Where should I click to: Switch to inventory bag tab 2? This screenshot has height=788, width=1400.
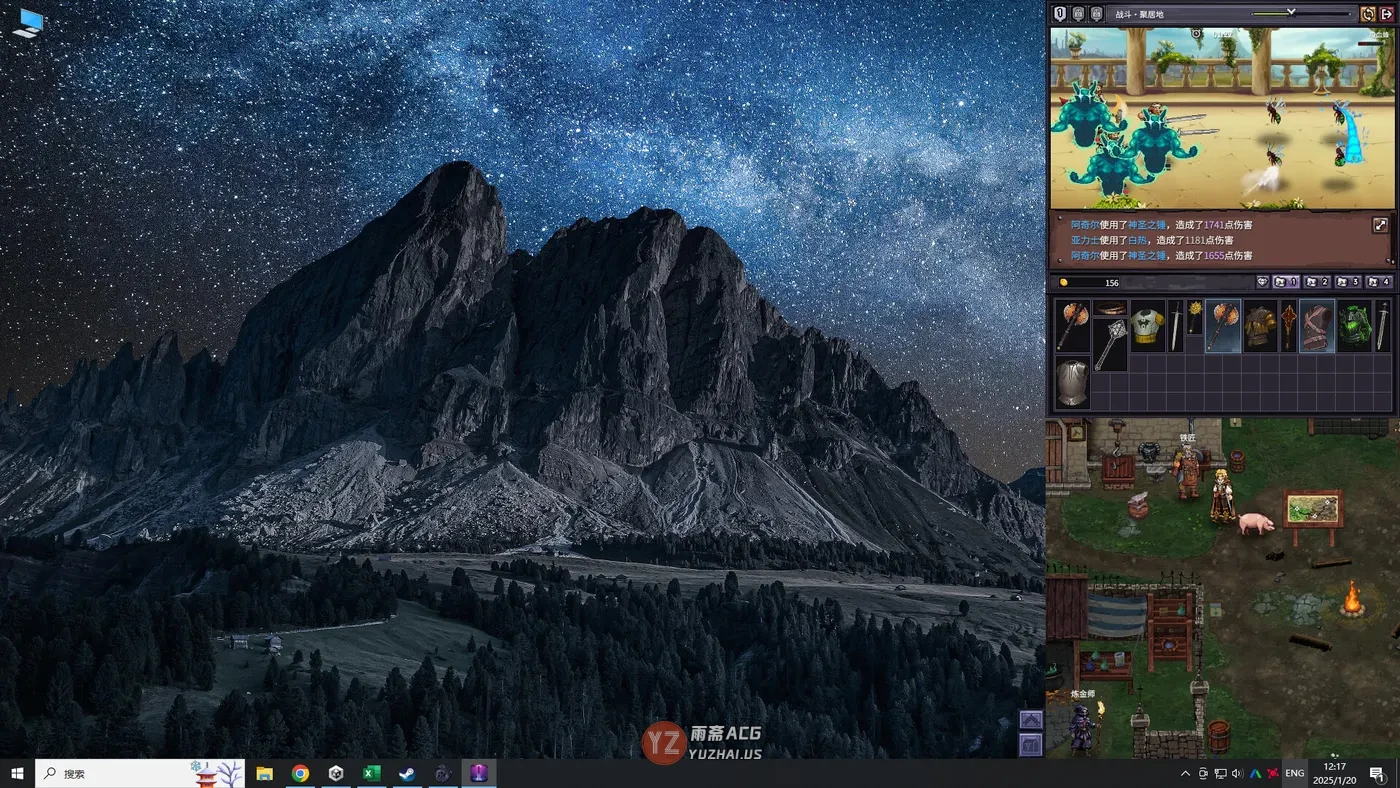tap(1317, 282)
